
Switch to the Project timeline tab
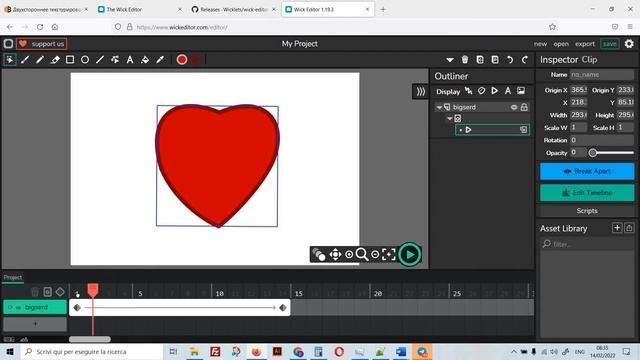[x=13, y=278]
